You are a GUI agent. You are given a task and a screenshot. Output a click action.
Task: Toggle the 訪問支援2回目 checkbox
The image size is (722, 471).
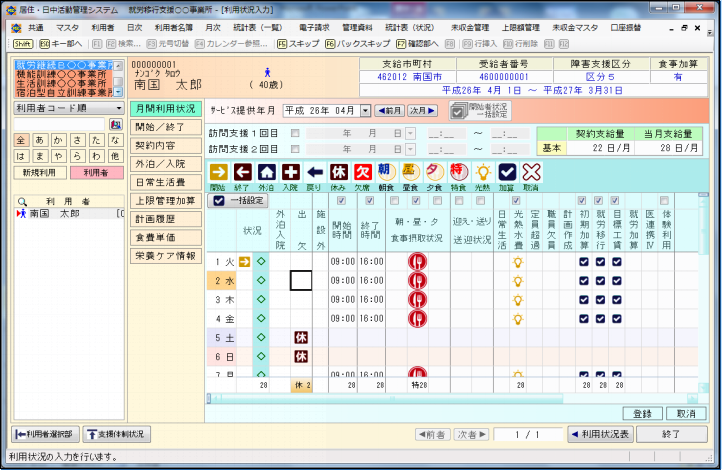pos(295,148)
